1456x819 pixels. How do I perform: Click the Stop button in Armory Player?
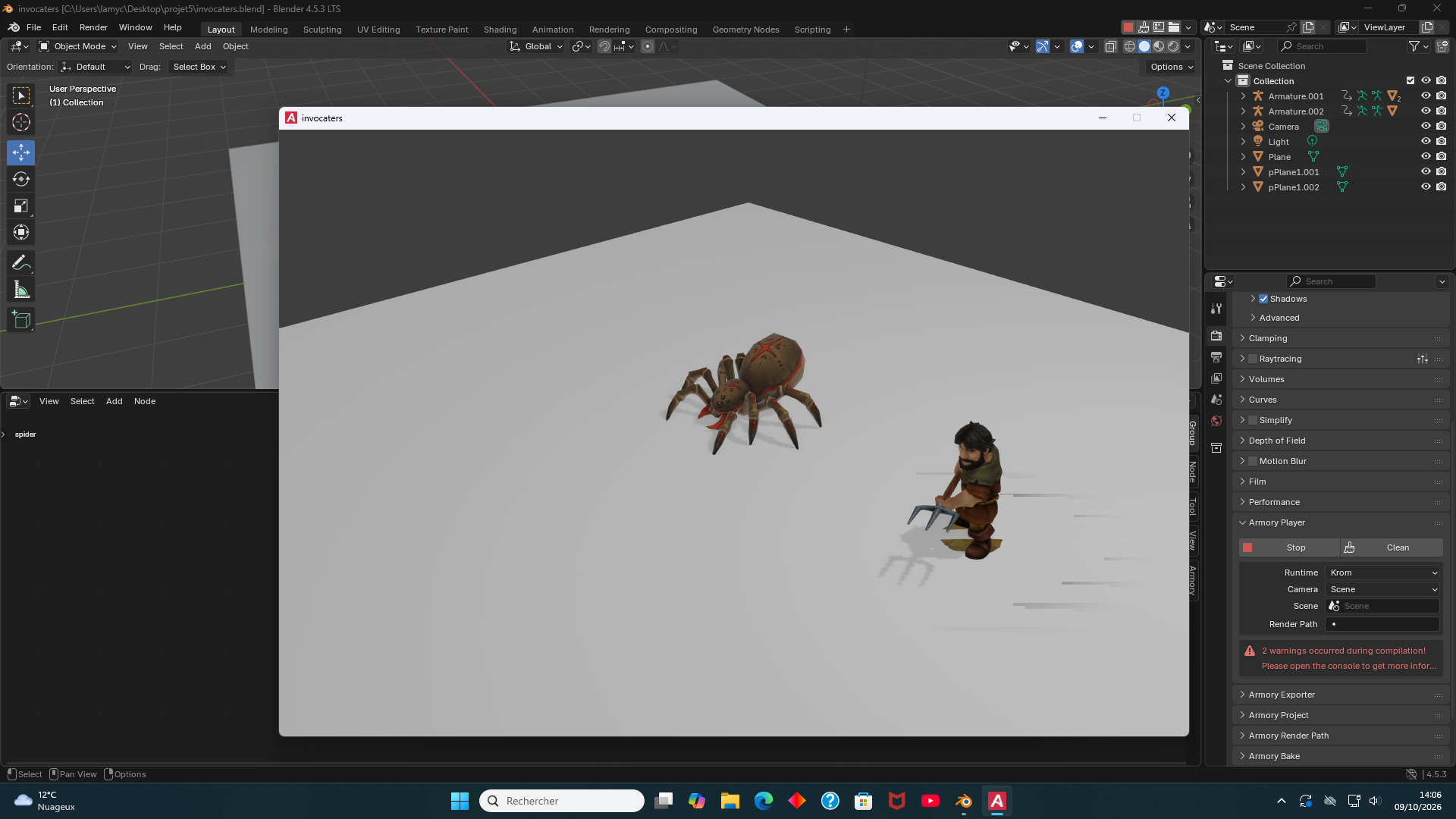tap(1289, 548)
